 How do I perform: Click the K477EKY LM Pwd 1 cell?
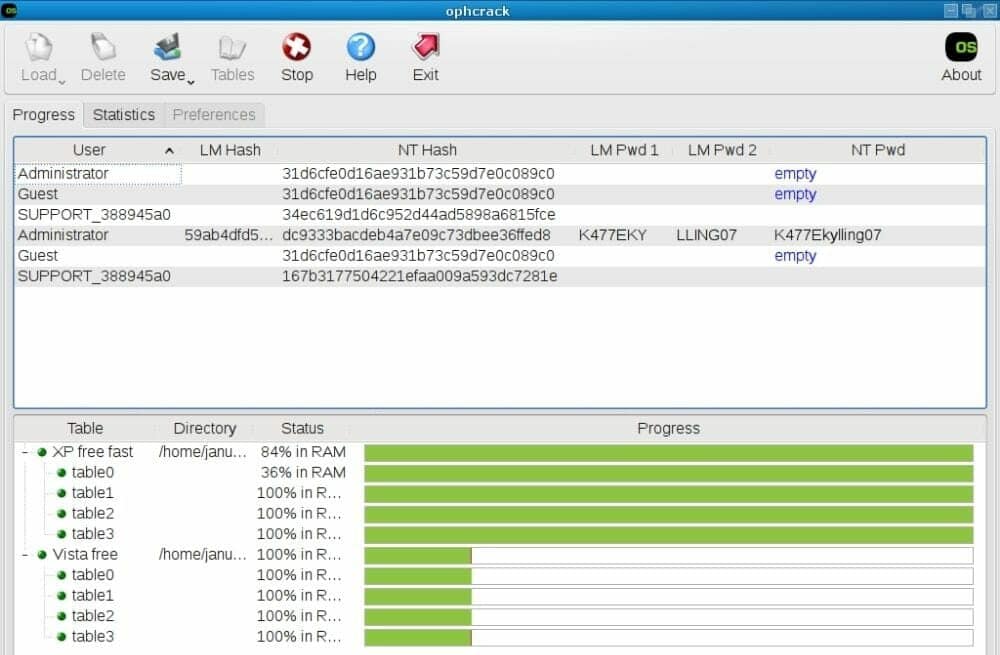[x=613, y=235]
